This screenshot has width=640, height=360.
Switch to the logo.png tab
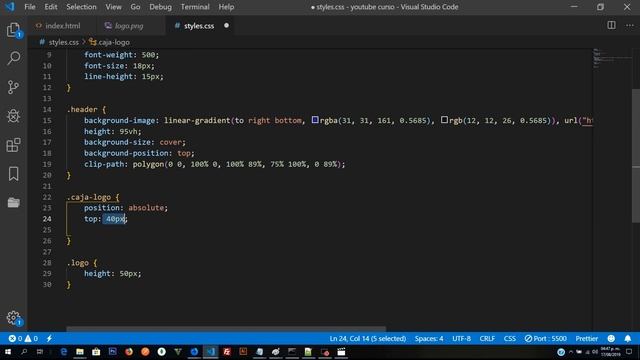(x=130, y=26)
